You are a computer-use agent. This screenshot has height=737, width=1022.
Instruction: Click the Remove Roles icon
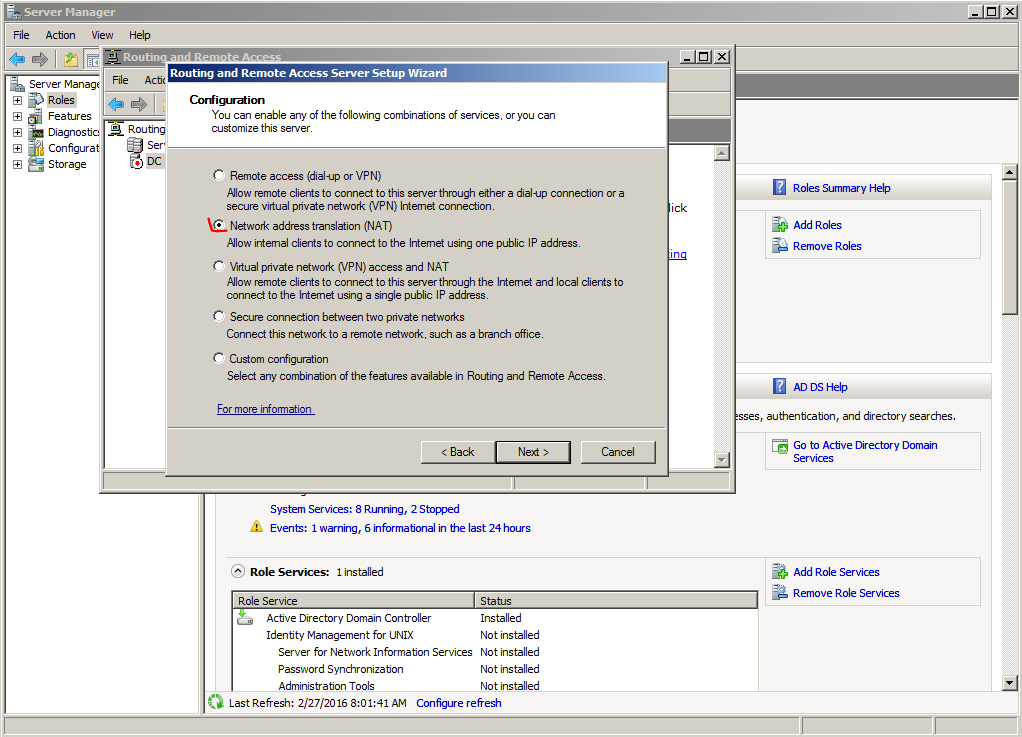(x=780, y=246)
